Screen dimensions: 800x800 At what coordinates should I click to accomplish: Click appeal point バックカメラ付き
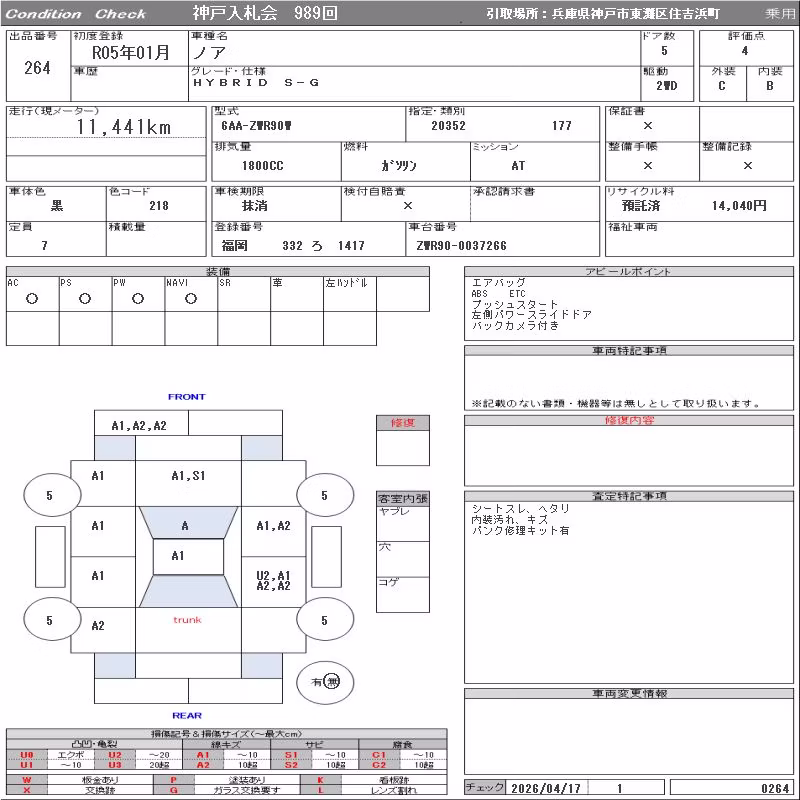(515, 326)
